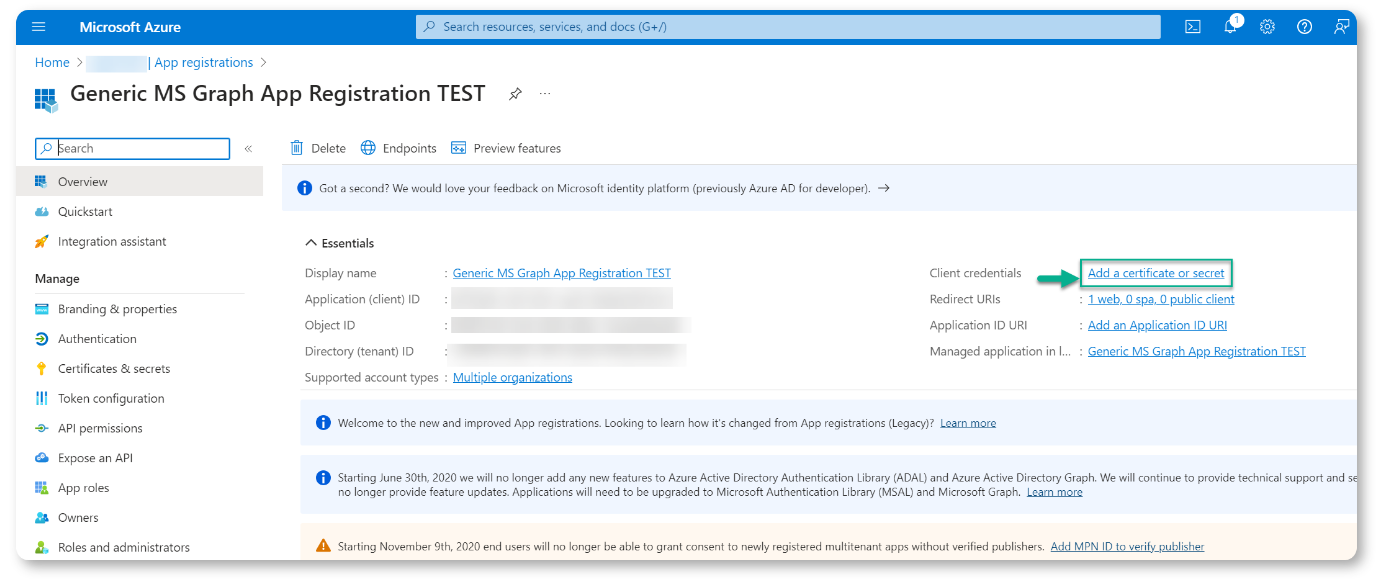Click the Branding & properties icon
1382x585 pixels.
[41, 309]
